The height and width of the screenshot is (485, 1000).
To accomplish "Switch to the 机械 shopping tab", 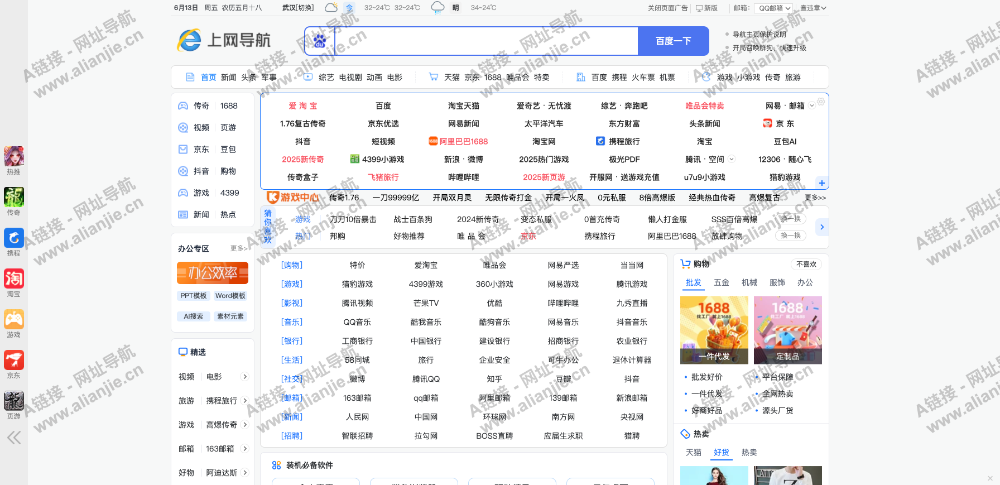I will (749, 282).
